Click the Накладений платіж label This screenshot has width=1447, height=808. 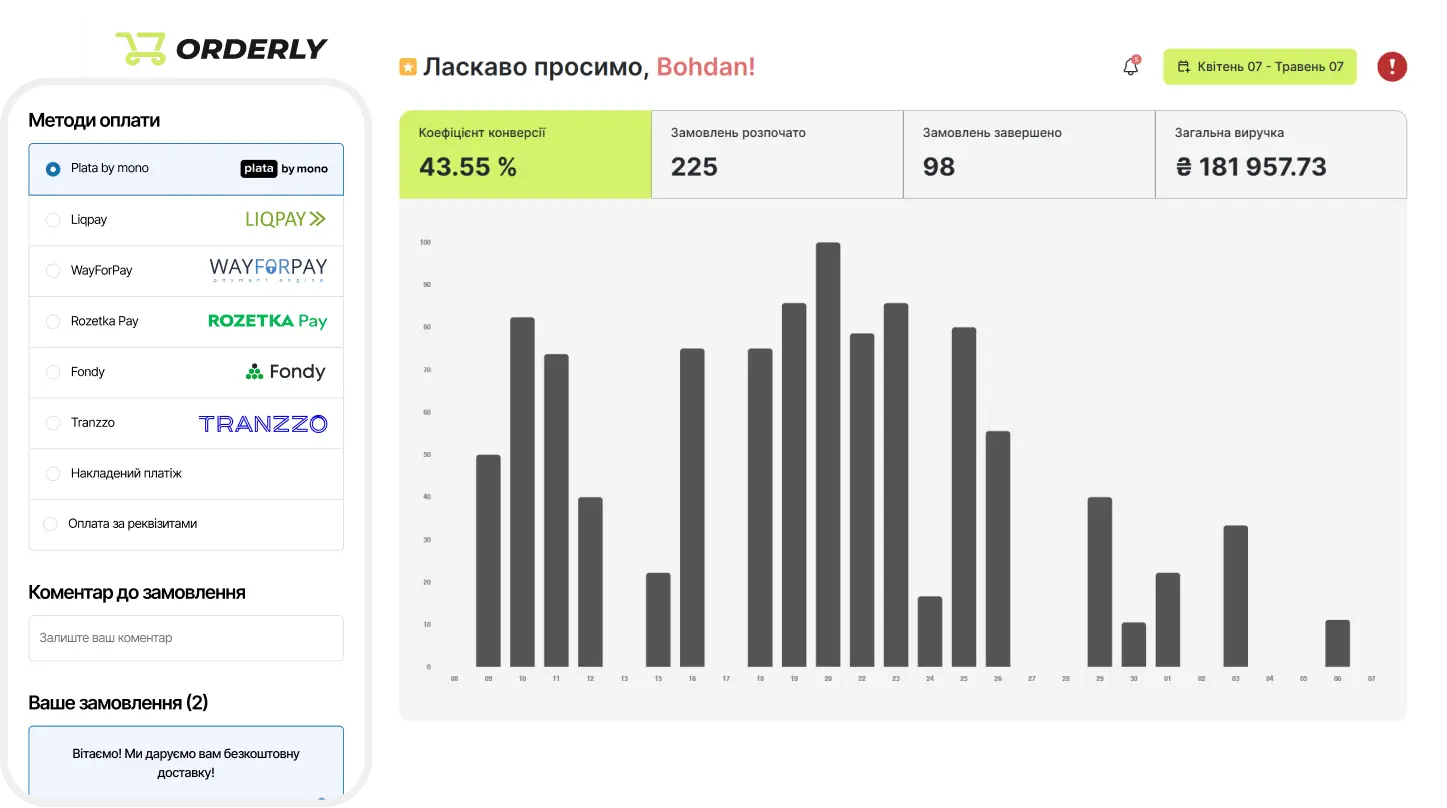[x=126, y=473]
